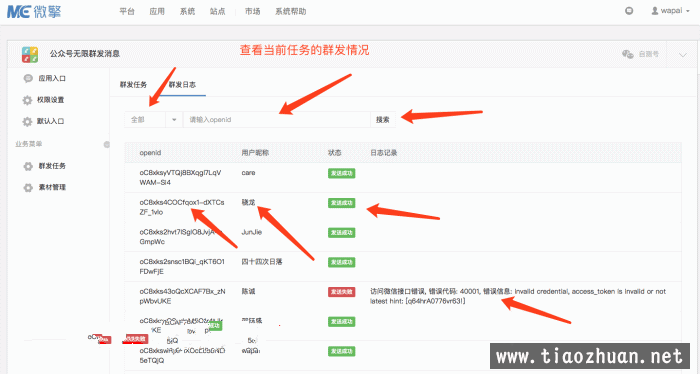Open the 平台 menu
Screen dimensions: 700x374
point(127,12)
